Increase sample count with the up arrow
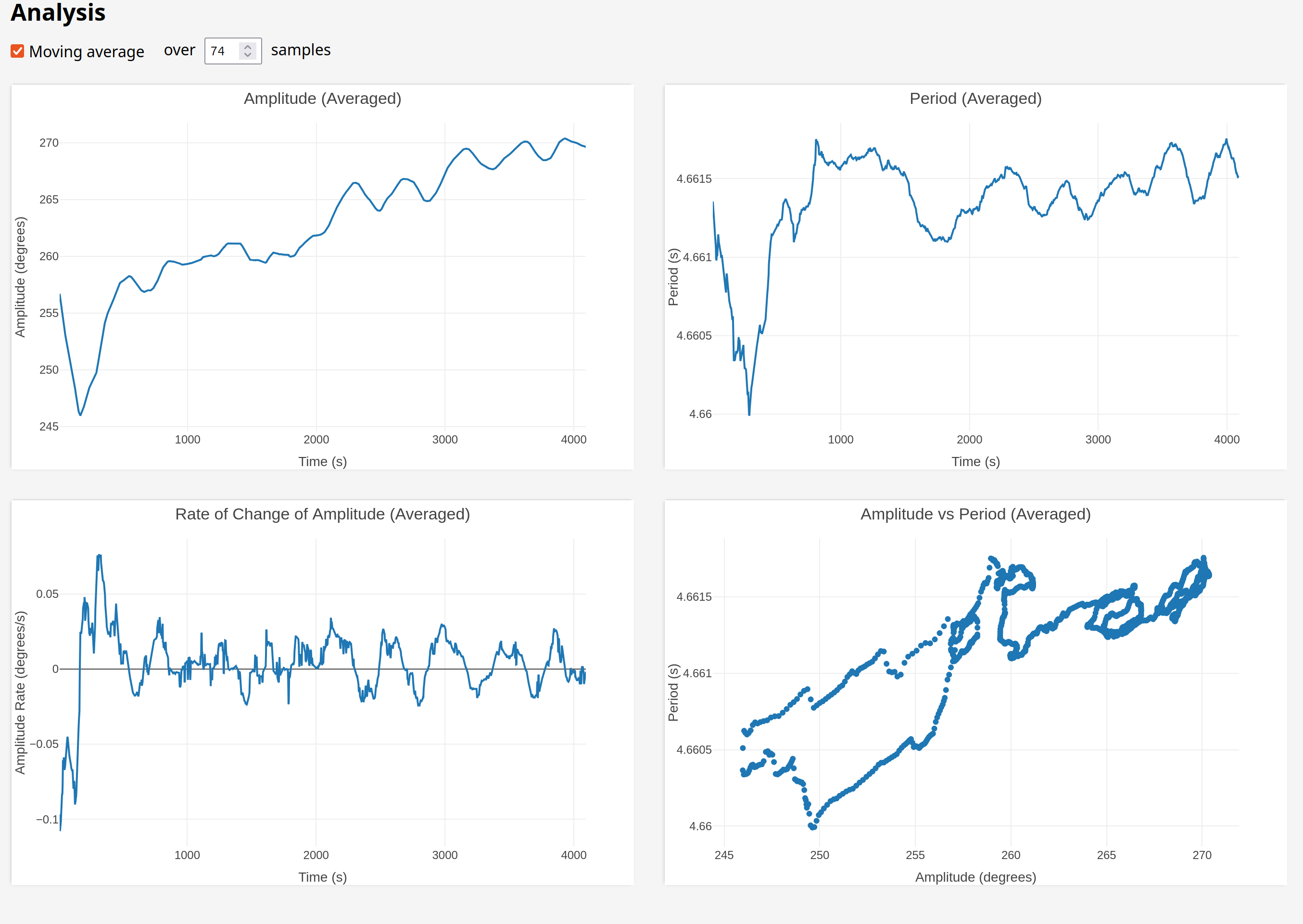The width and height of the screenshot is (1303, 924). 248,47
